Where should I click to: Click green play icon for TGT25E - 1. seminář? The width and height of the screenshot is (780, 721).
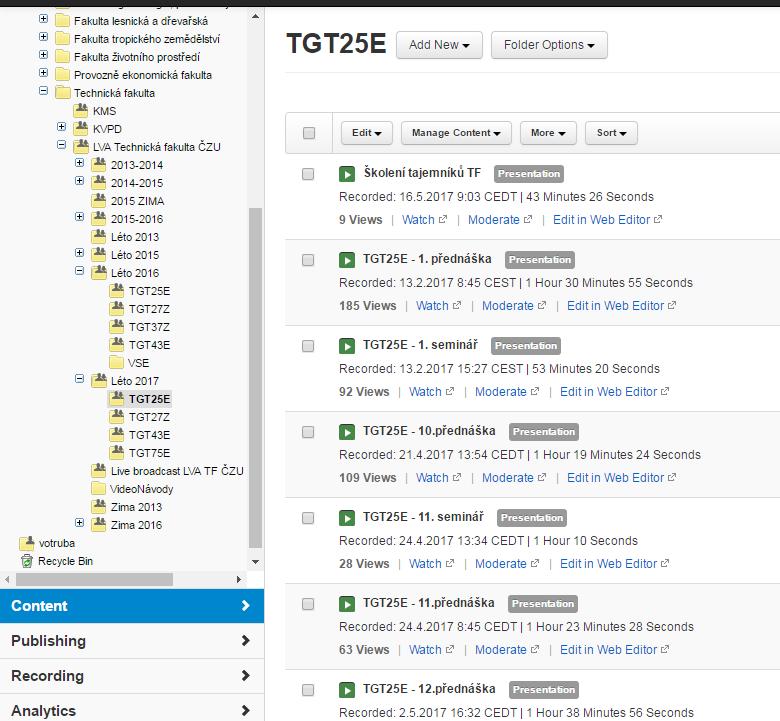(347, 346)
